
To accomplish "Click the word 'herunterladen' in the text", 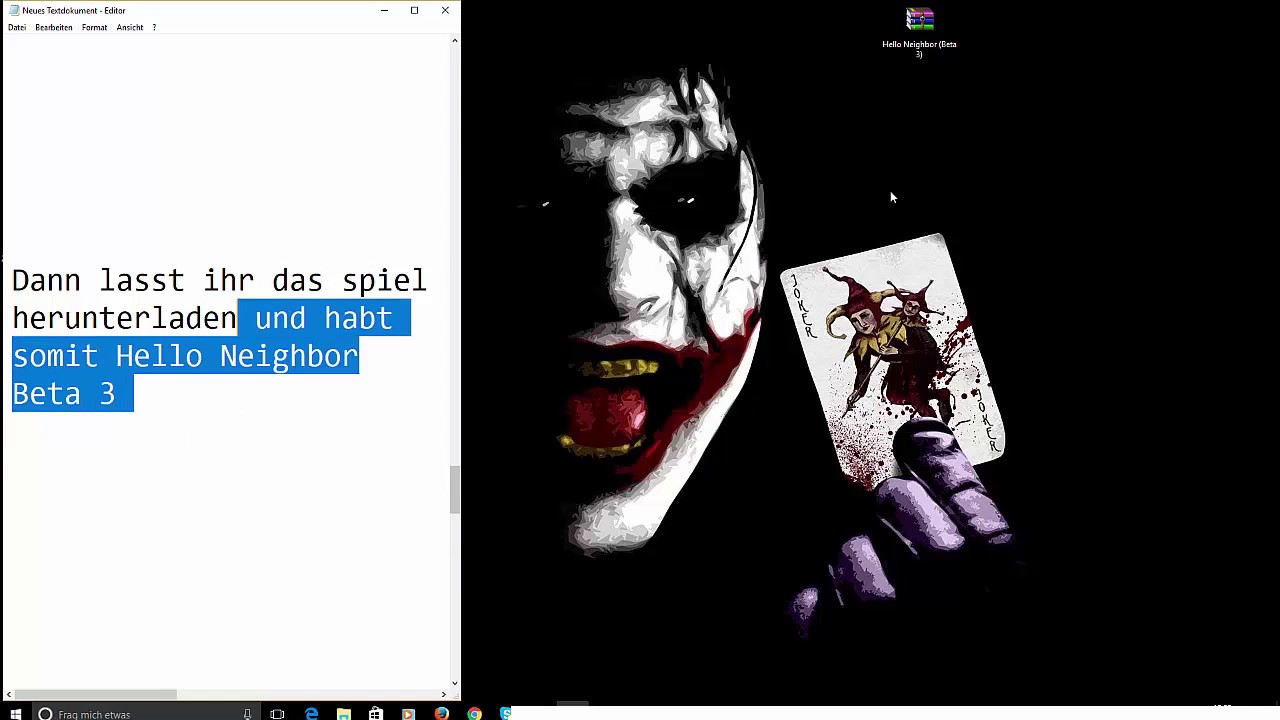I will 124,318.
